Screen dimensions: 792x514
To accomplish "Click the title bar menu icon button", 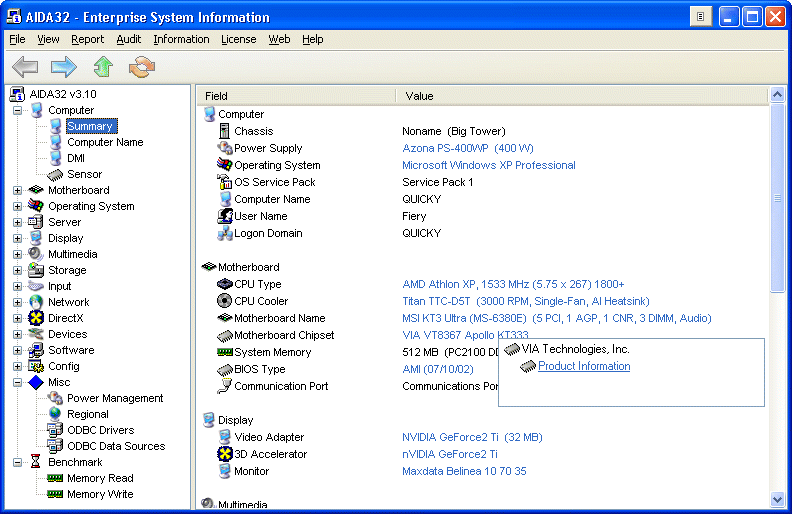I will 701,17.
